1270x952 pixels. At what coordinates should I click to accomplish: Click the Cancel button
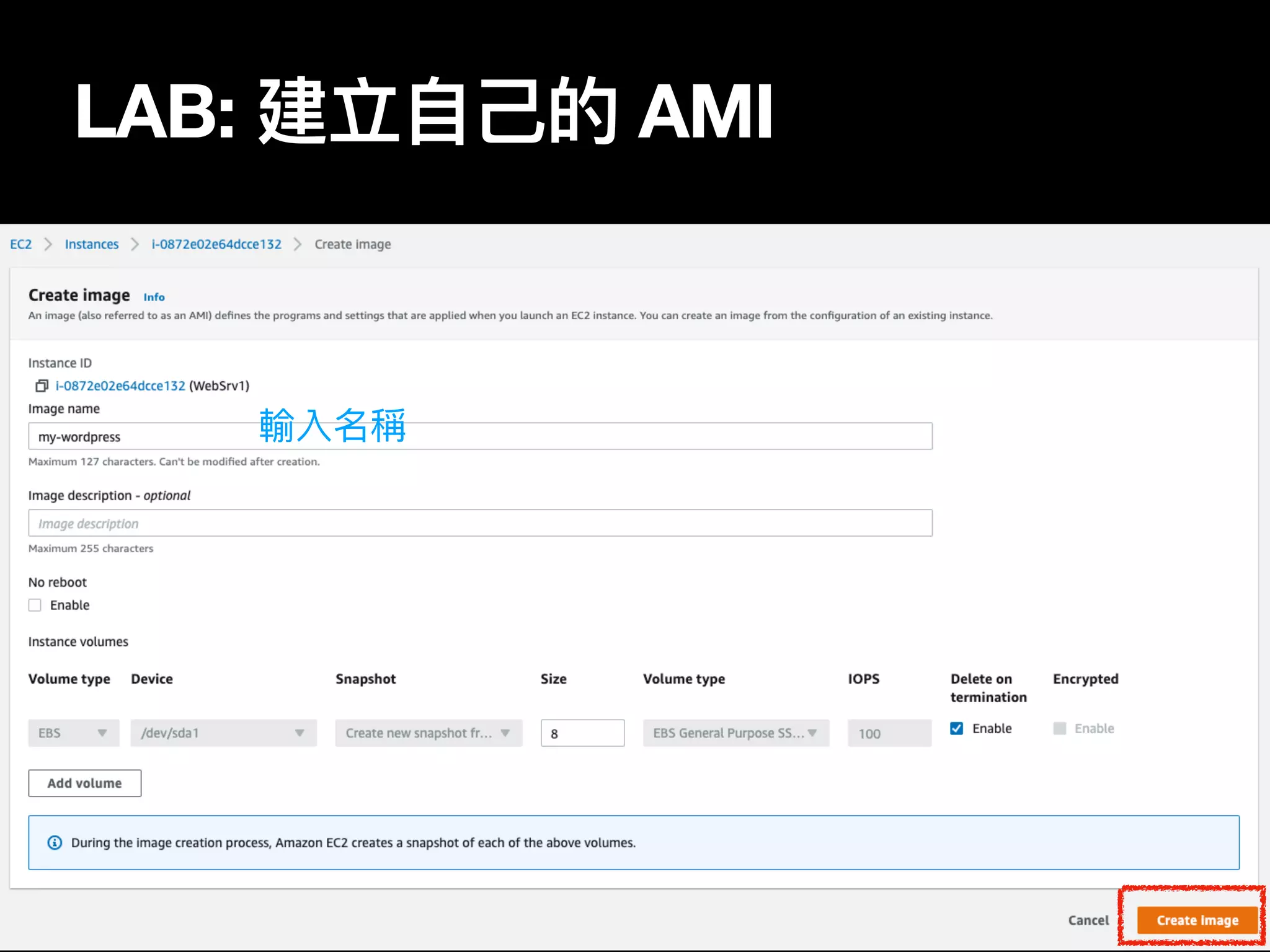coord(1088,920)
